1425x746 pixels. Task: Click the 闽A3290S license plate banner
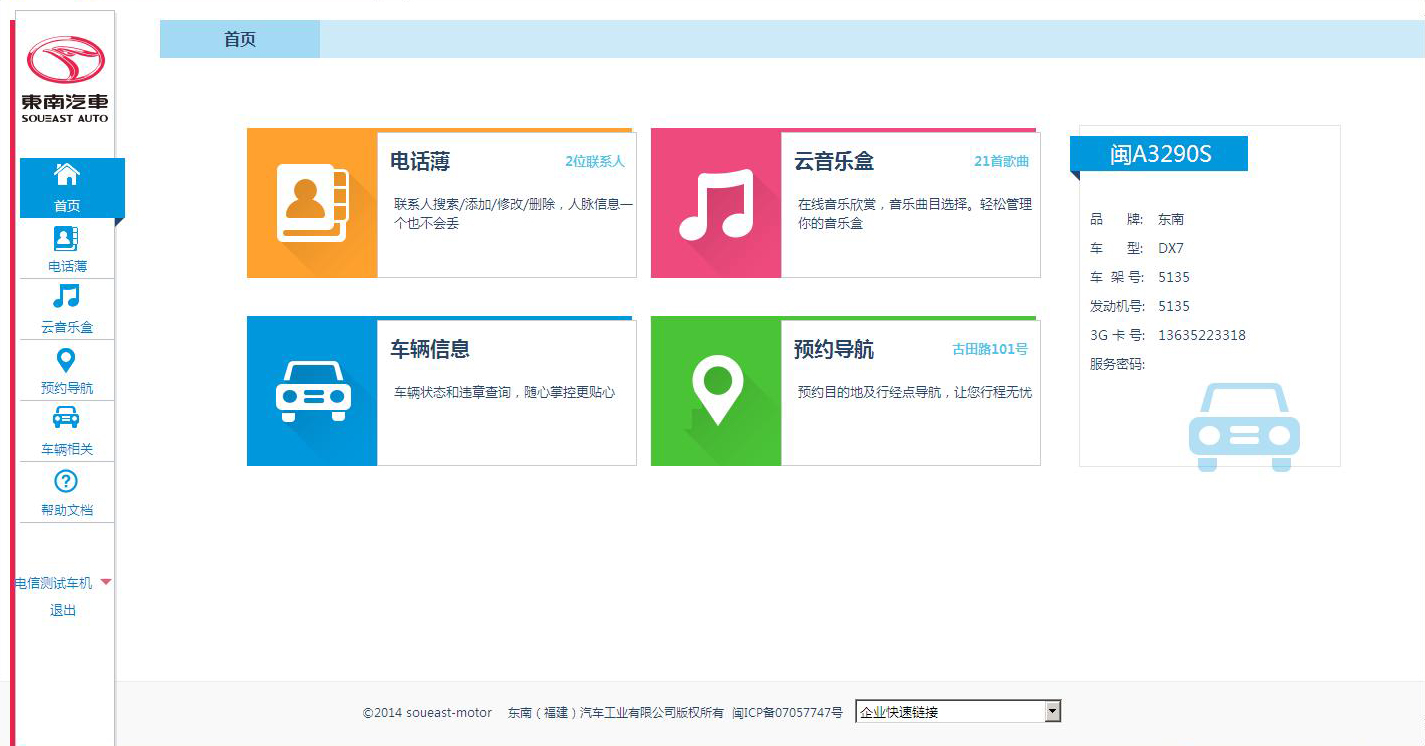[x=1160, y=154]
